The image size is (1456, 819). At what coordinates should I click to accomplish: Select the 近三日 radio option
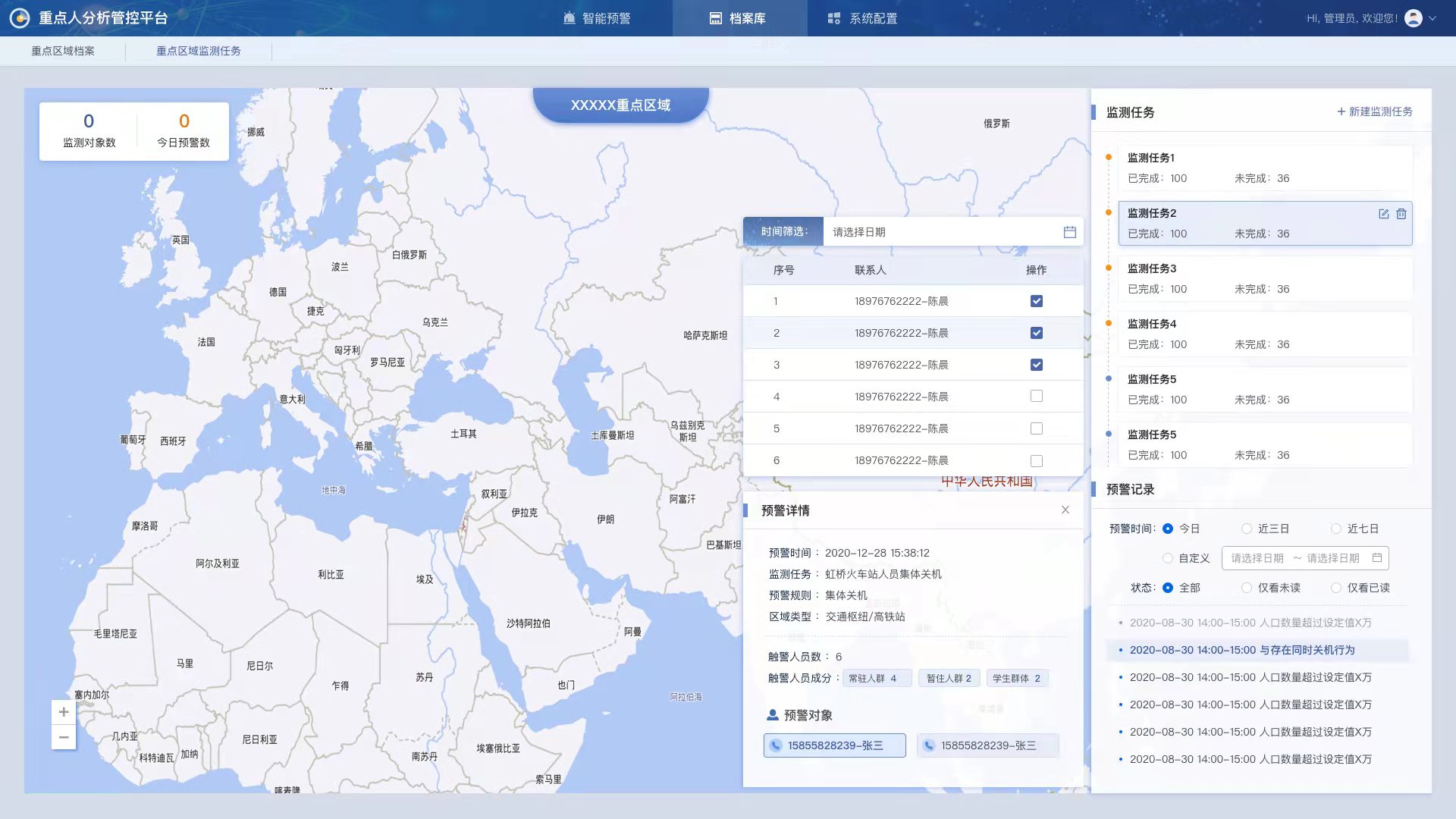[1246, 529]
